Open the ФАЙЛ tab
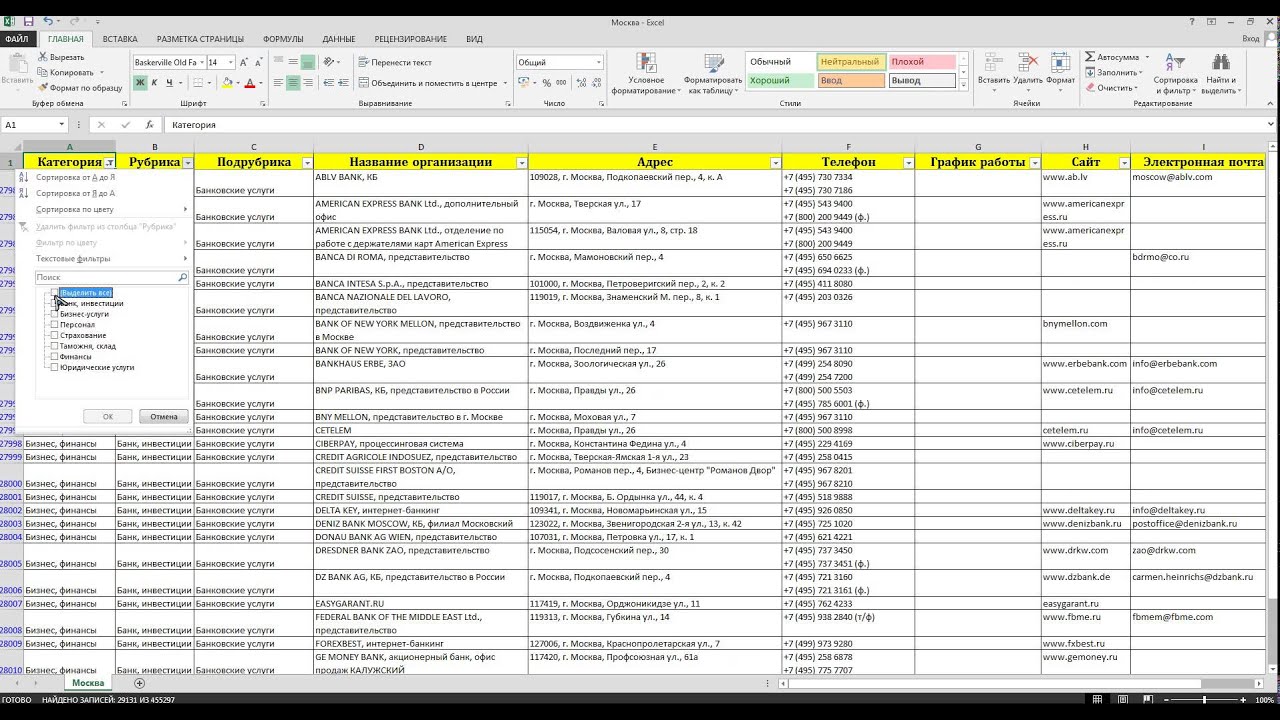 [x=16, y=39]
